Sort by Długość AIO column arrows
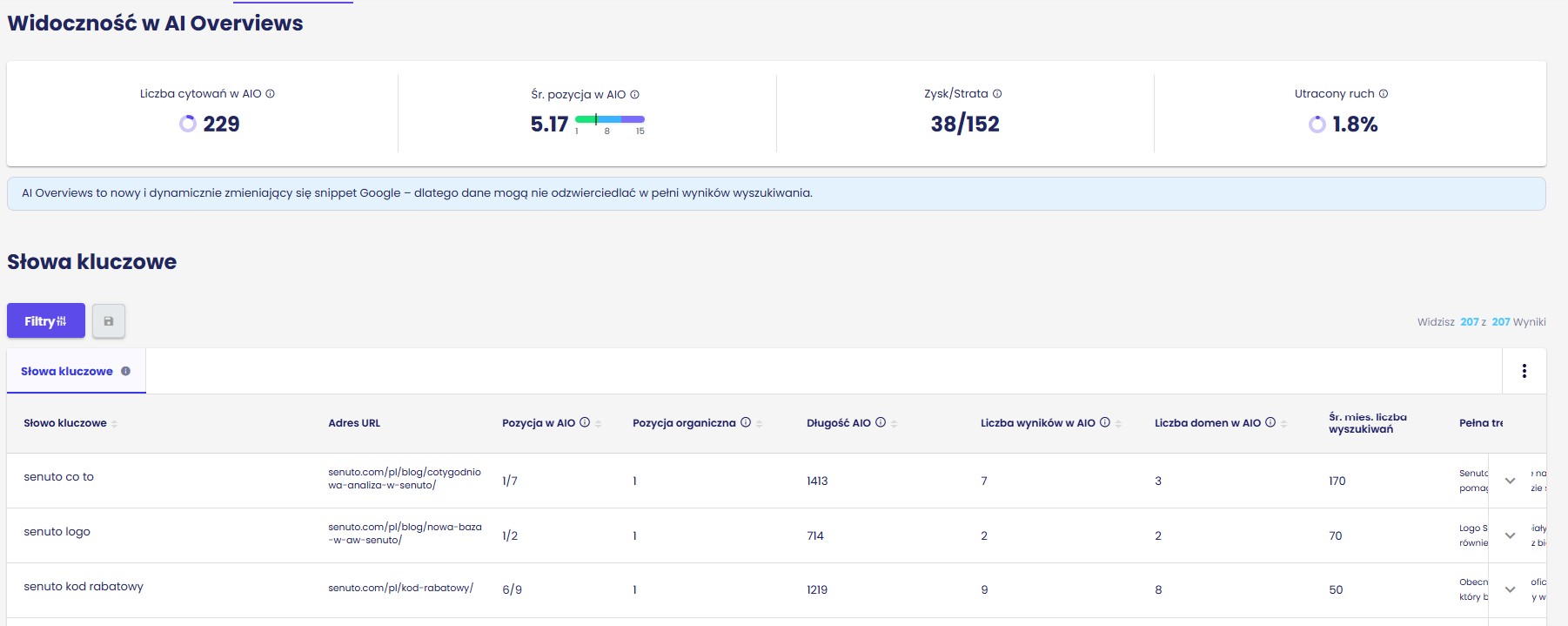The image size is (1568, 626). click(x=894, y=424)
